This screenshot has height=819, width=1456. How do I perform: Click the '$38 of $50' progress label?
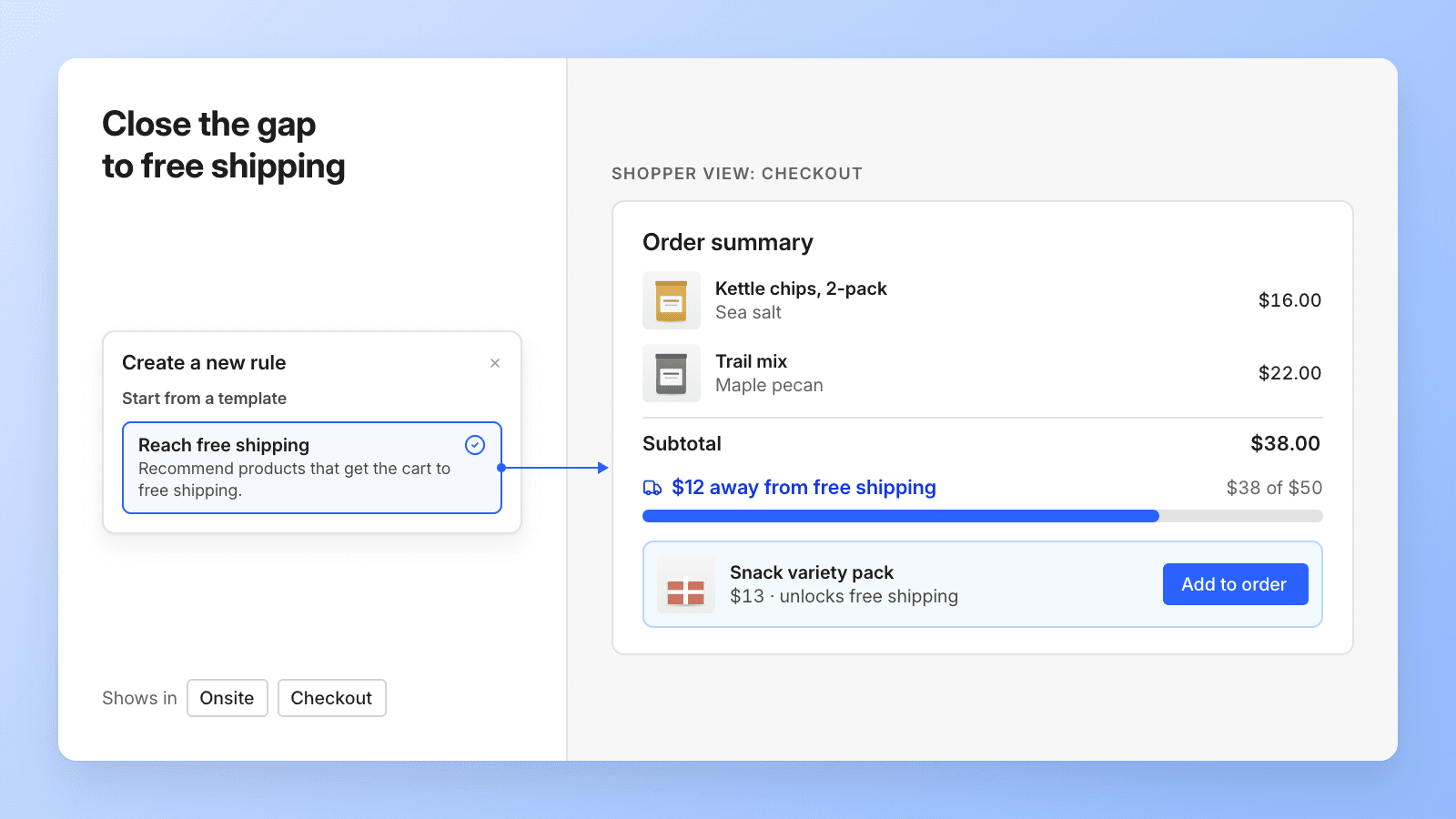[1274, 488]
